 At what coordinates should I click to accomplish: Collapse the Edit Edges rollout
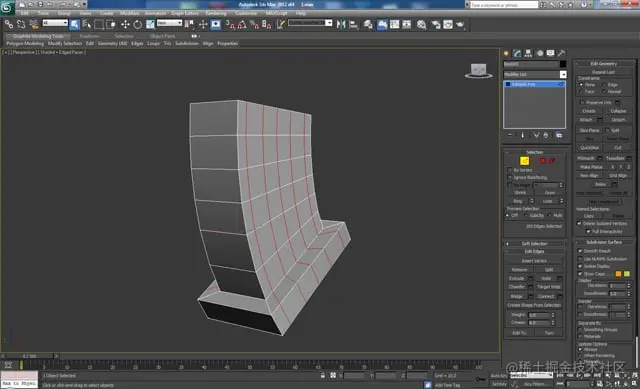pyautogui.click(x=534, y=251)
